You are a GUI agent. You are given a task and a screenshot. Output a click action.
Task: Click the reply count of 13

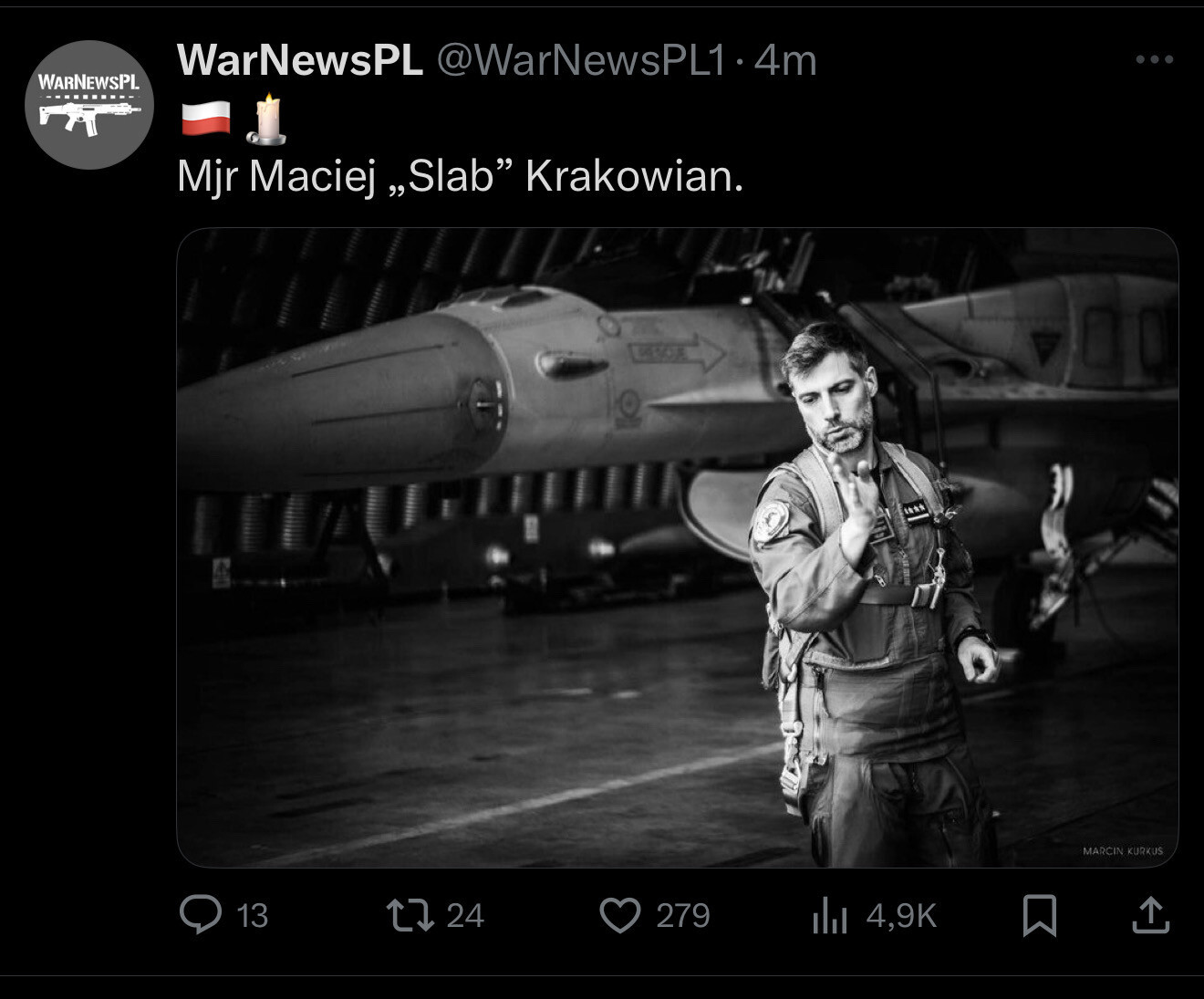point(252,915)
